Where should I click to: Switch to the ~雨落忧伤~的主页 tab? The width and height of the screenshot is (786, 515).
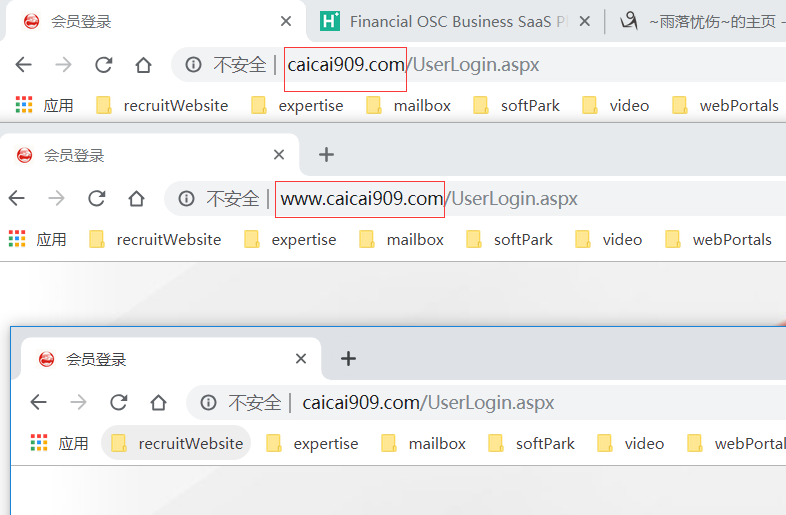pyautogui.click(x=700, y=21)
